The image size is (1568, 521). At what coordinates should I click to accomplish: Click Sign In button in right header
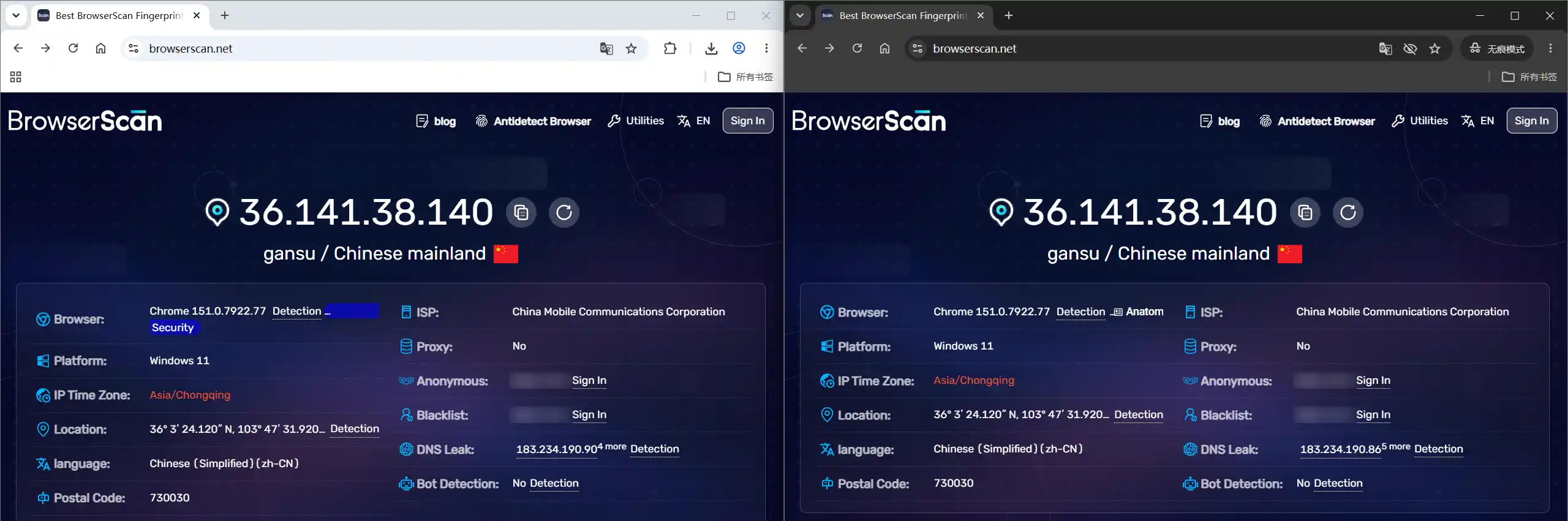pyautogui.click(x=1532, y=121)
